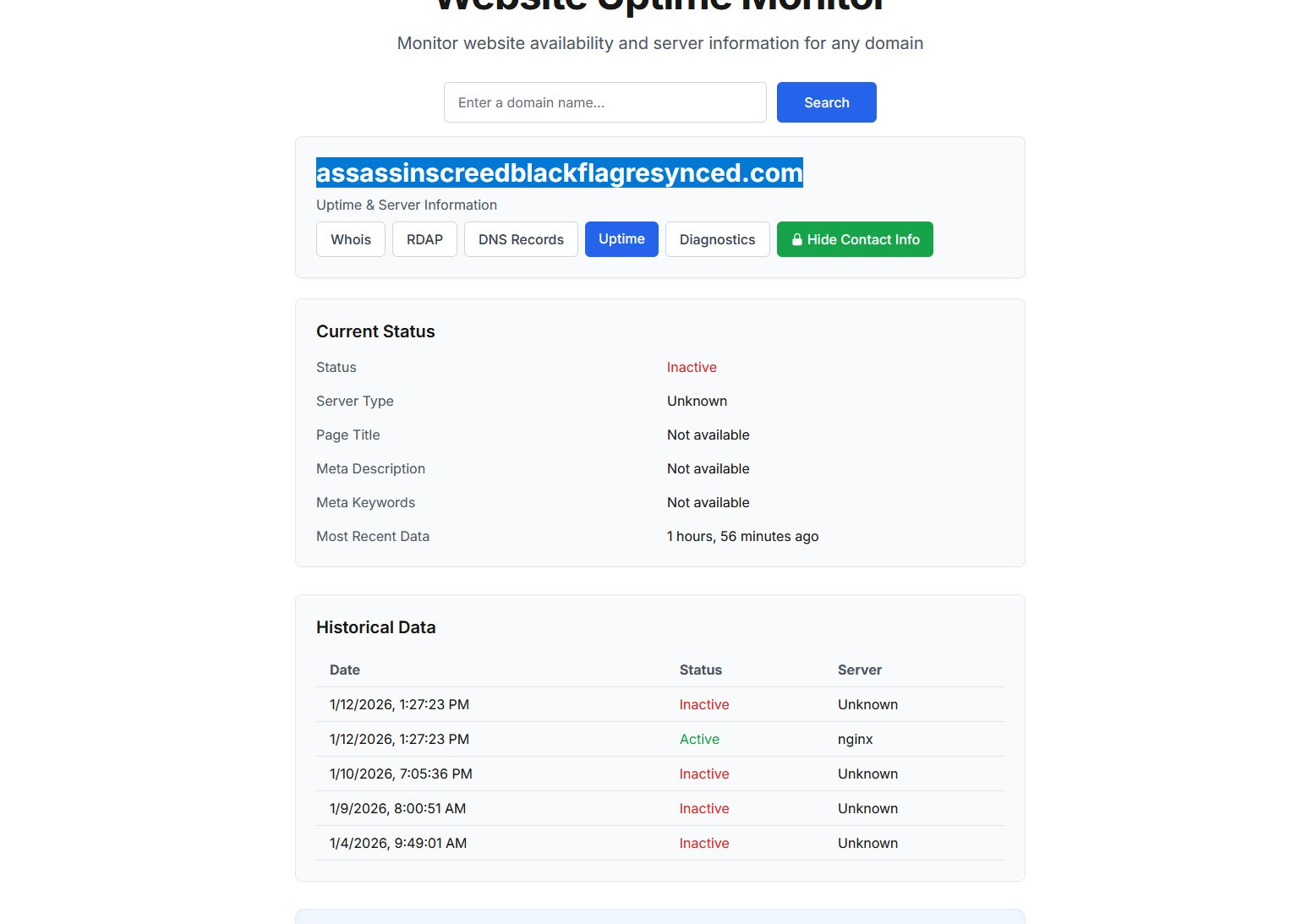Open the Whois tab
This screenshot has width=1291, height=924.
[351, 240]
